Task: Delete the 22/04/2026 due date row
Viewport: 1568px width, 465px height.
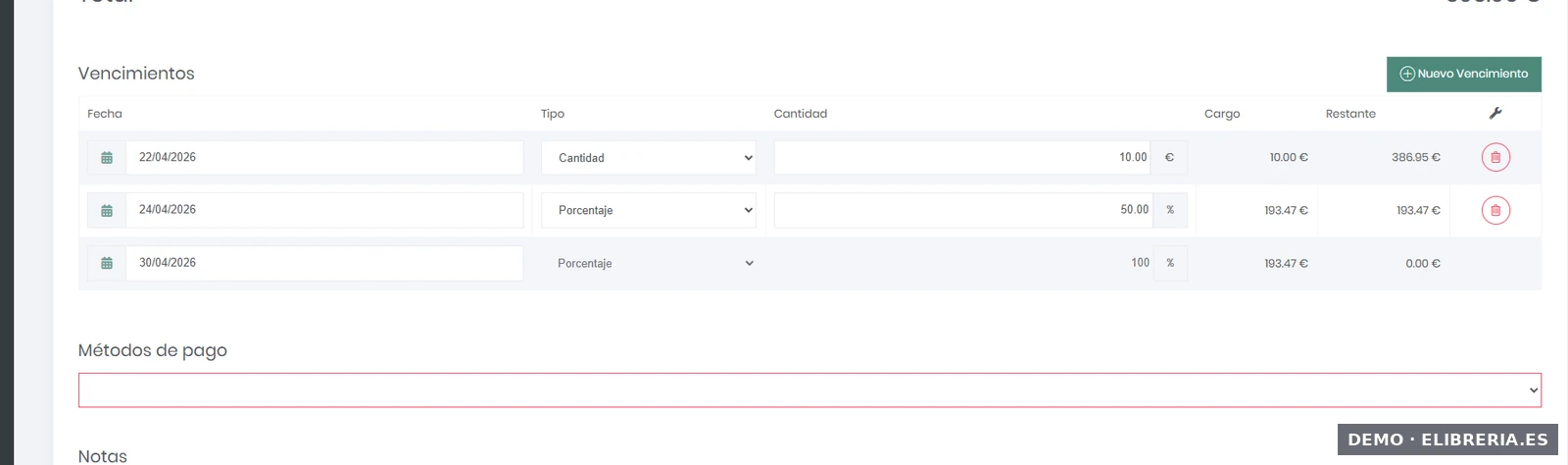Action: (x=1495, y=157)
